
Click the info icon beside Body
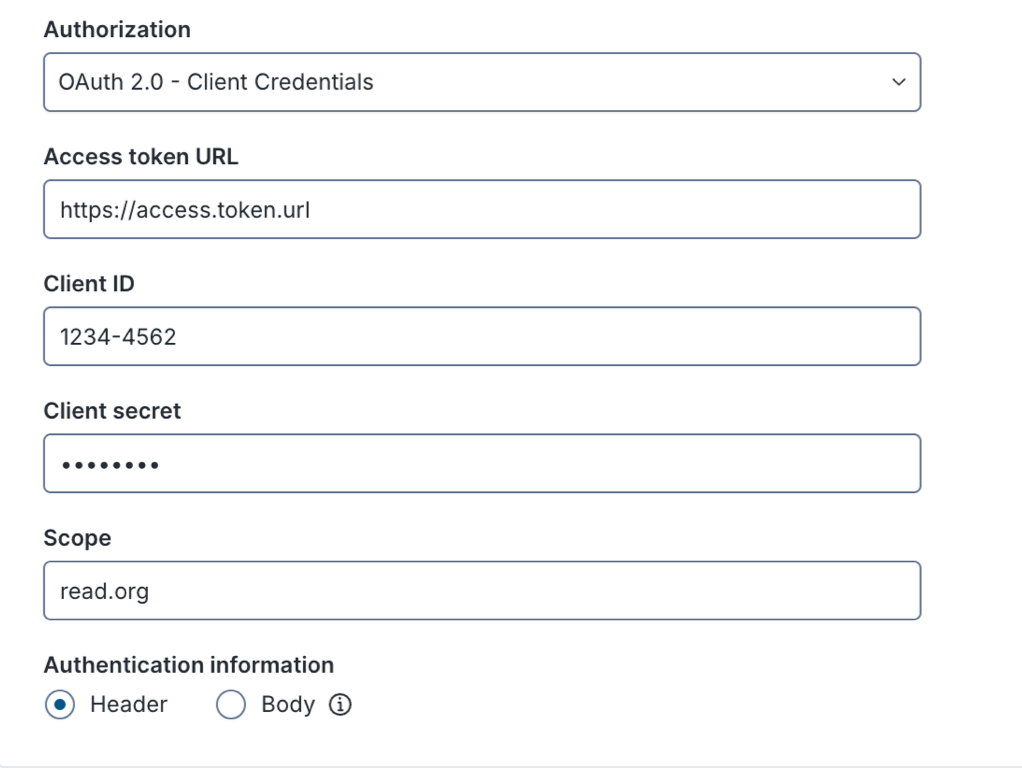tap(341, 706)
